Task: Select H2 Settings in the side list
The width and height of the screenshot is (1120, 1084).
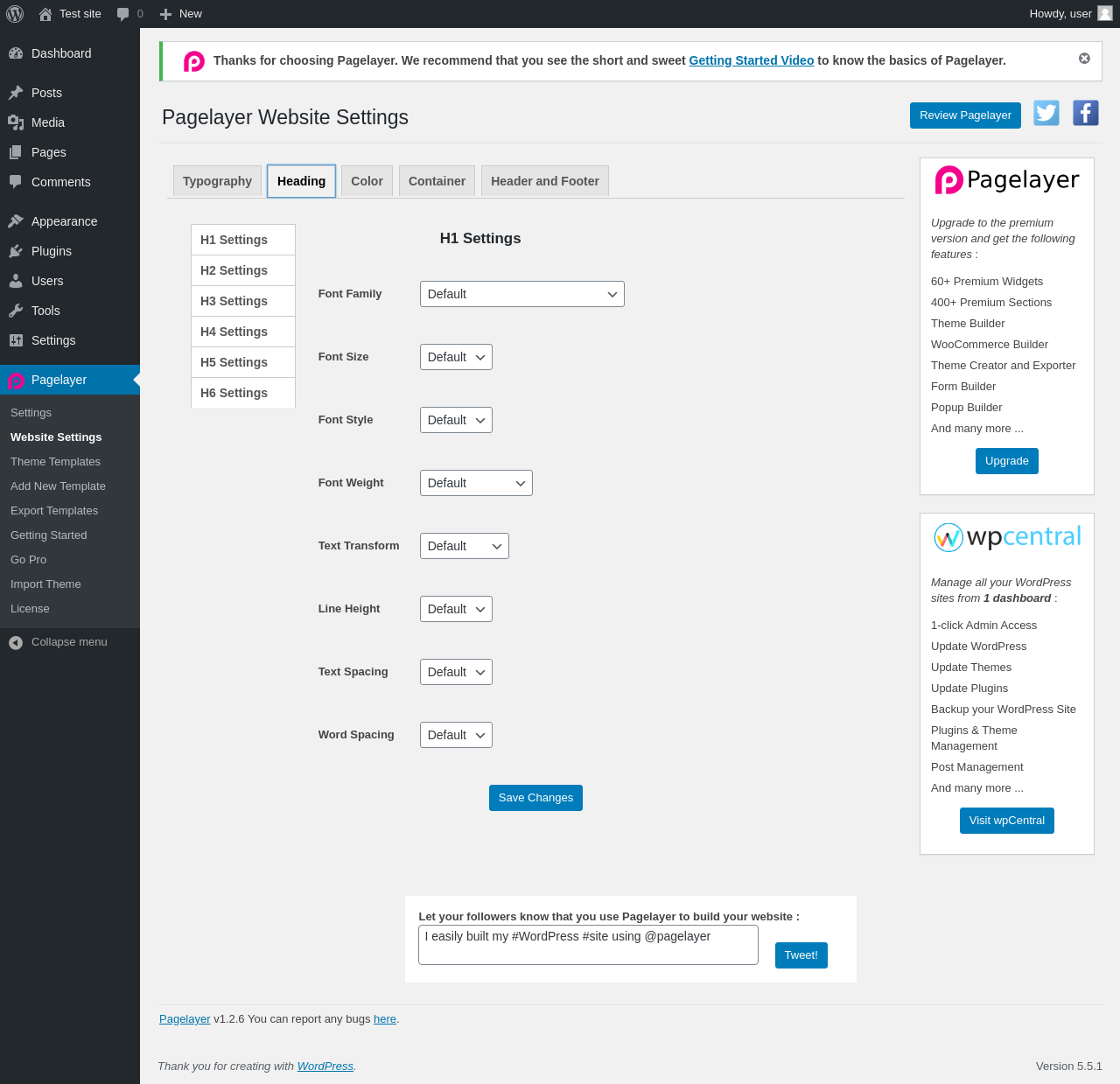Action: click(243, 270)
